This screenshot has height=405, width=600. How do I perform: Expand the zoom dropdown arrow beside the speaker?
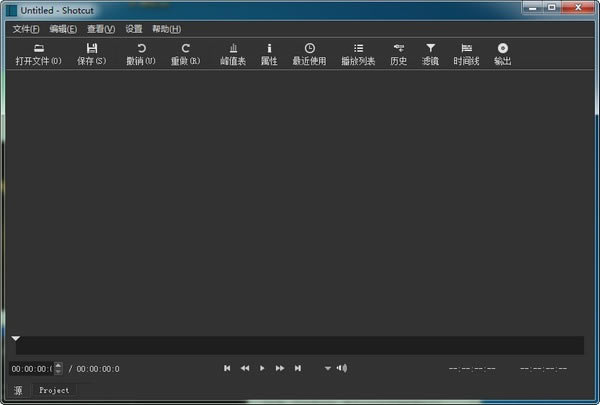click(327, 368)
